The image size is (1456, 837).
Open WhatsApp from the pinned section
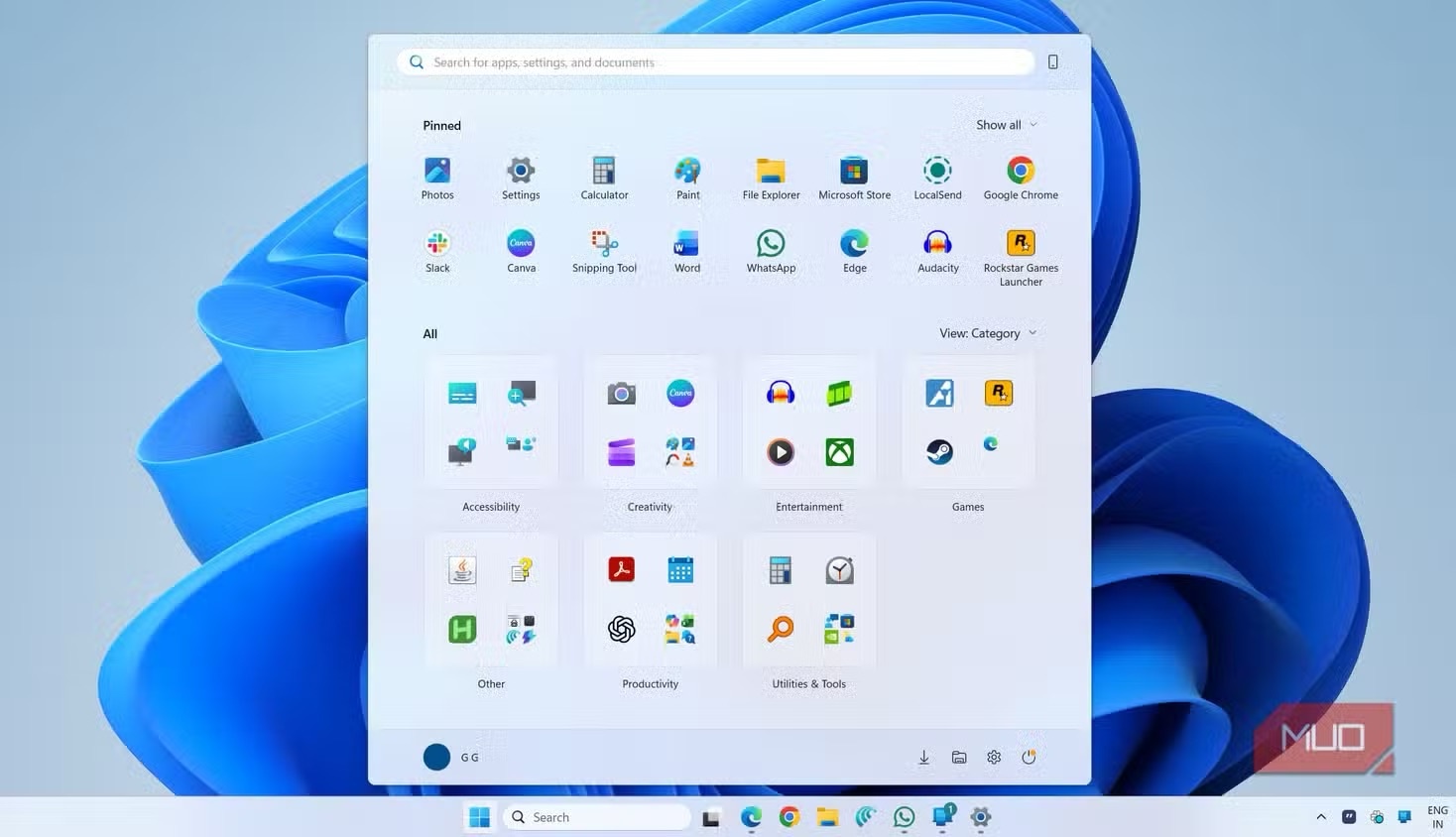tap(770, 243)
